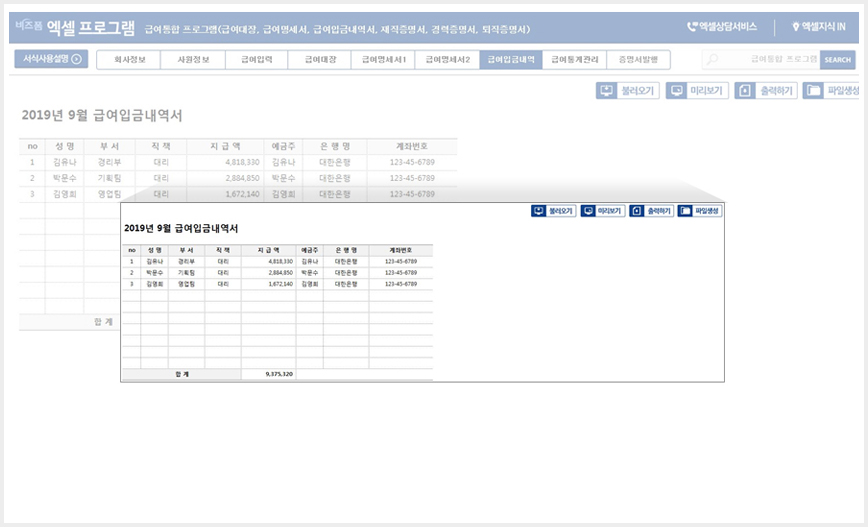
Task: Click the 파일생성 button in the popup preview
Action: point(700,211)
